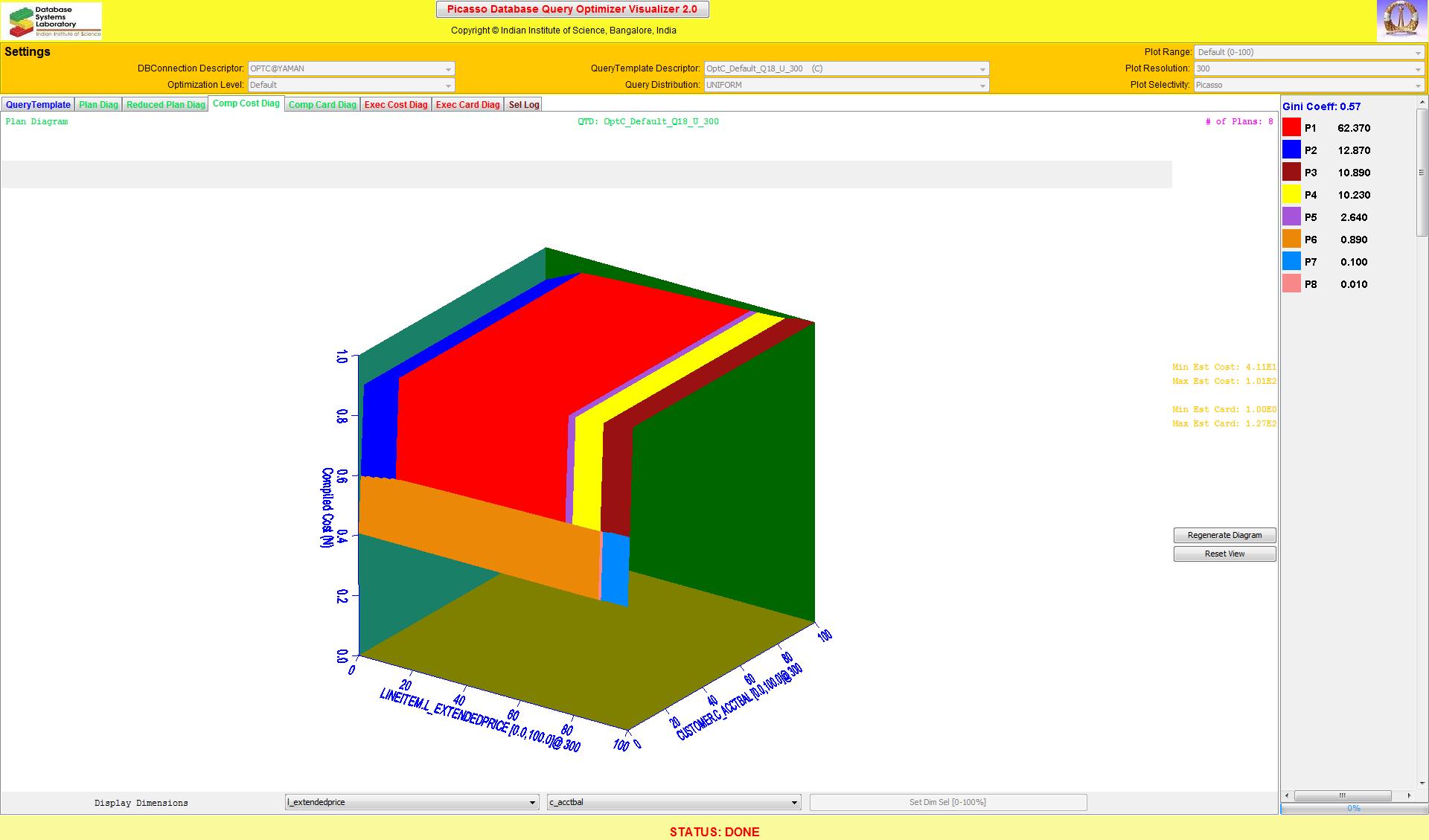Select the purple P5 legend swatch
The height and width of the screenshot is (840, 1429).
click(1291, 217)
